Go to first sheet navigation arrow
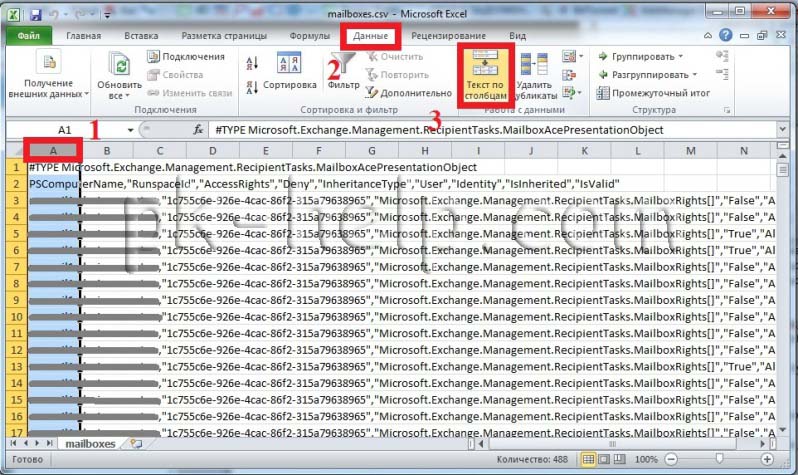 tap(14, 443)
